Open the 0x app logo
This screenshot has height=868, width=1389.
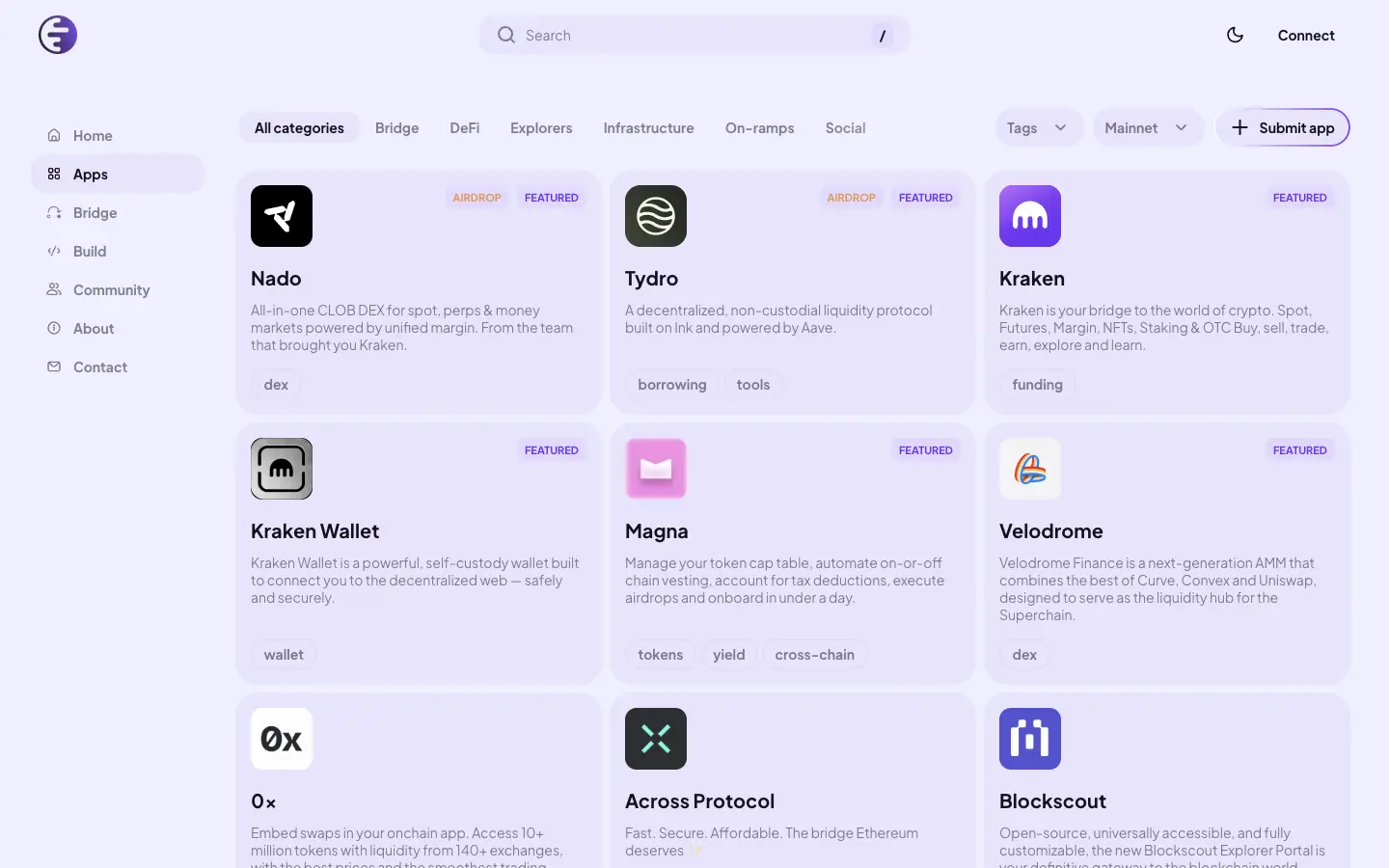click(282, 739)
